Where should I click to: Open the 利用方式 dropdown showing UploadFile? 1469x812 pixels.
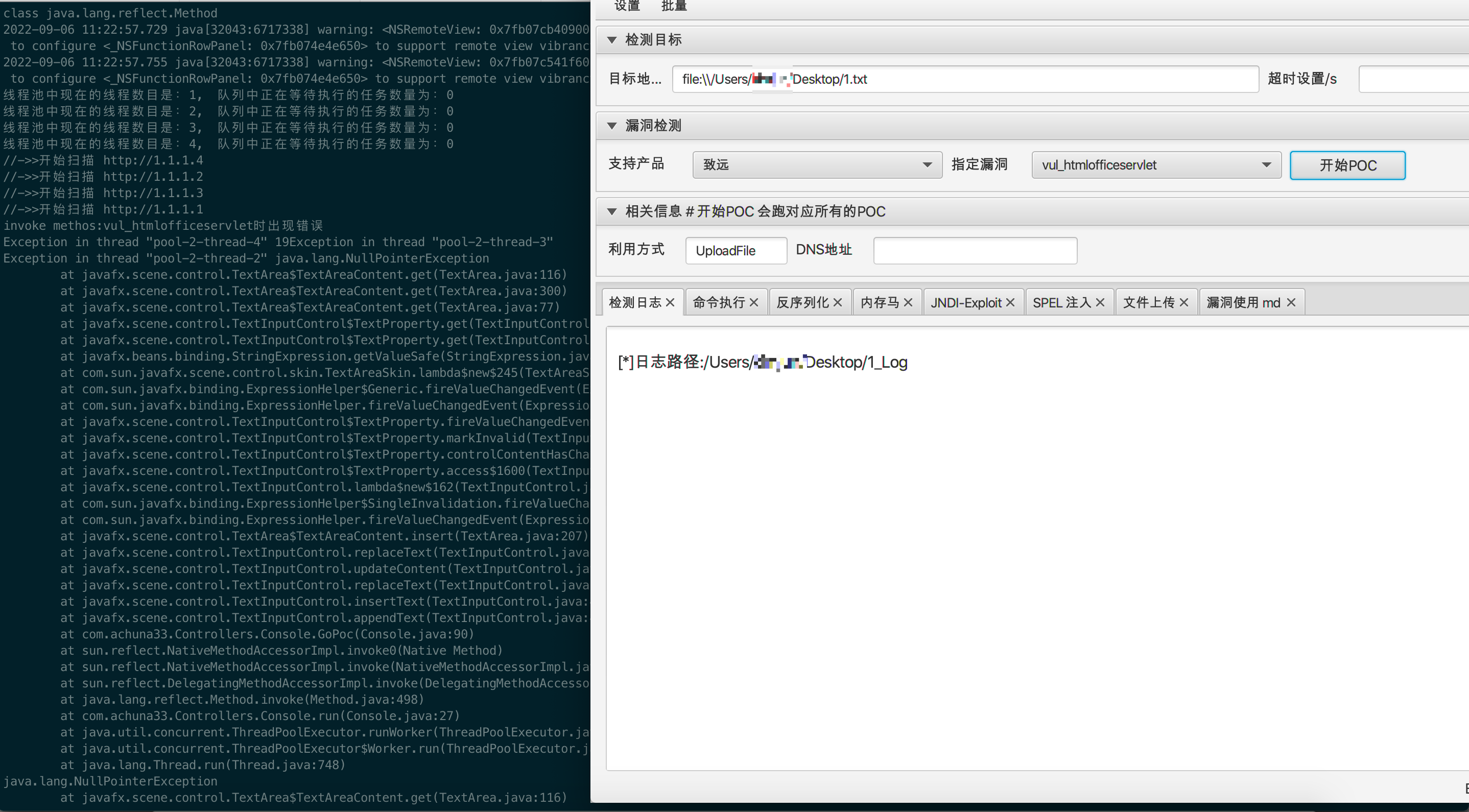pyautogui.click(x=736, y=250)
